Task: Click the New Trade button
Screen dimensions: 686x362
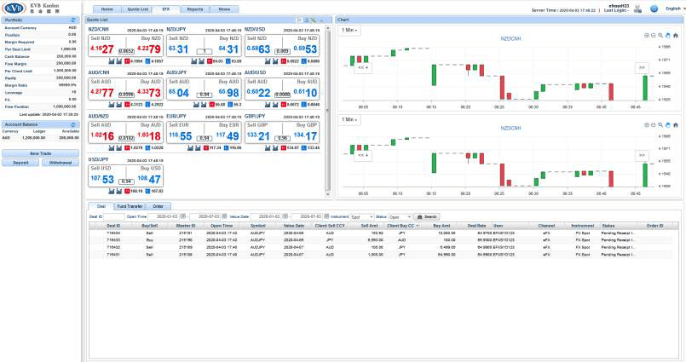Action: [x=41, y=154]
